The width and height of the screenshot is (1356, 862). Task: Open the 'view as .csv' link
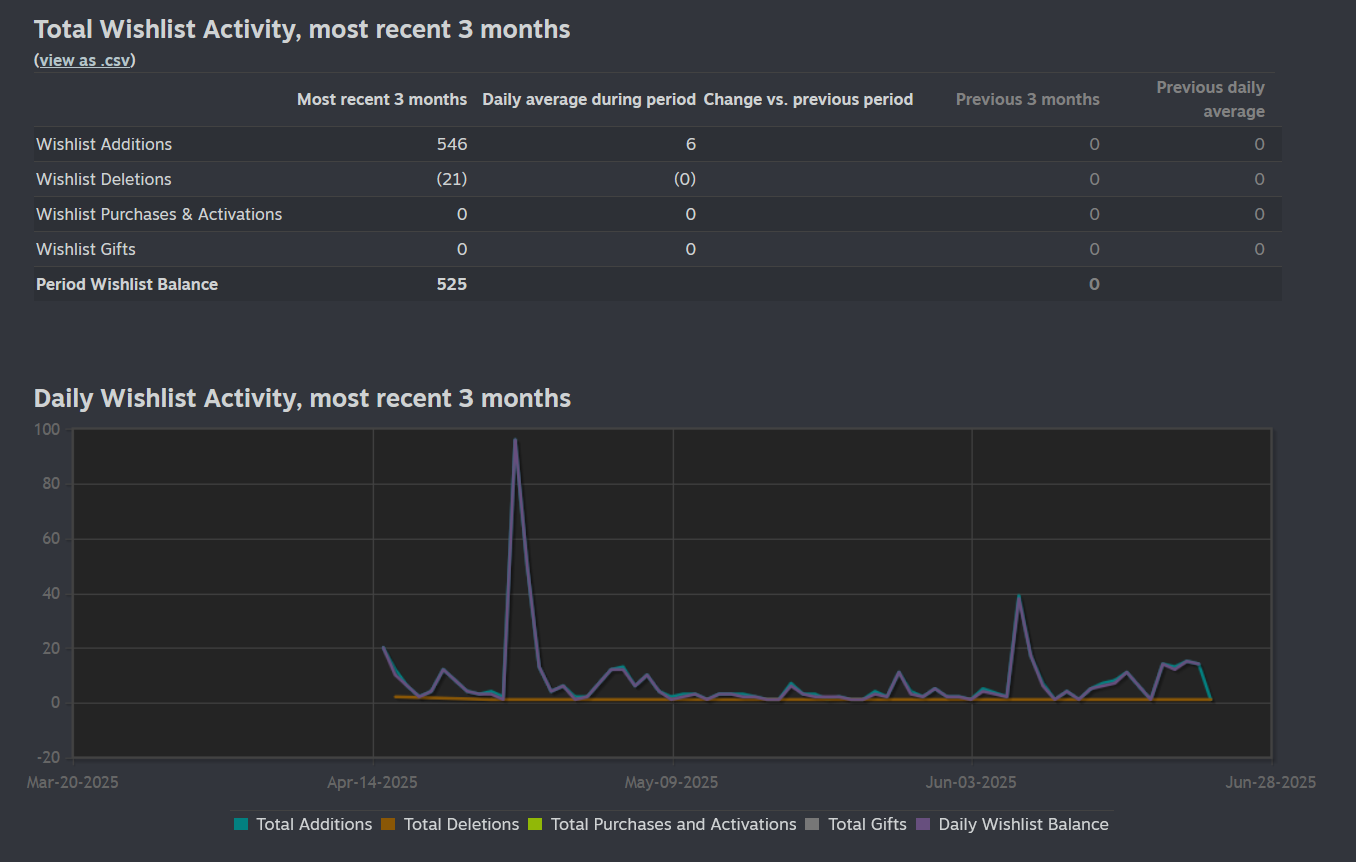tap(85, 60)
